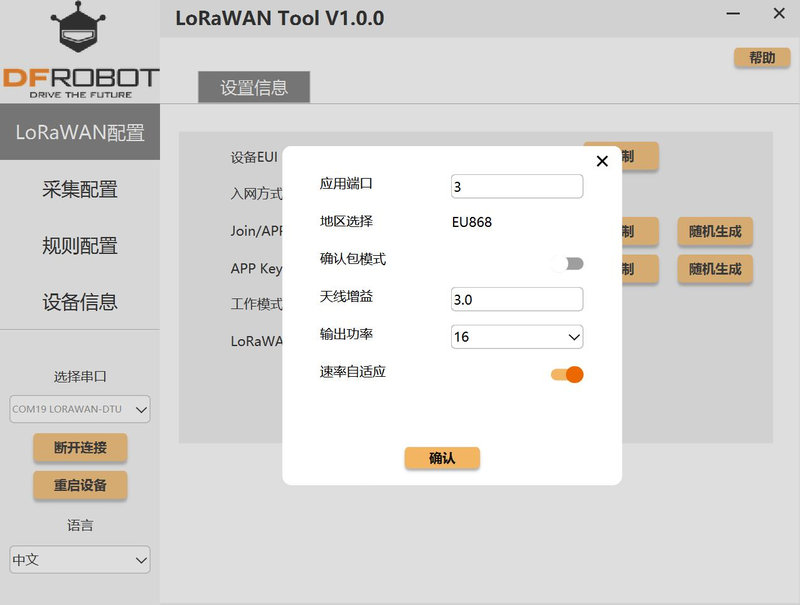Select 设备信息 in the sidebar
The image size is (800, 605).
point(80,301)
